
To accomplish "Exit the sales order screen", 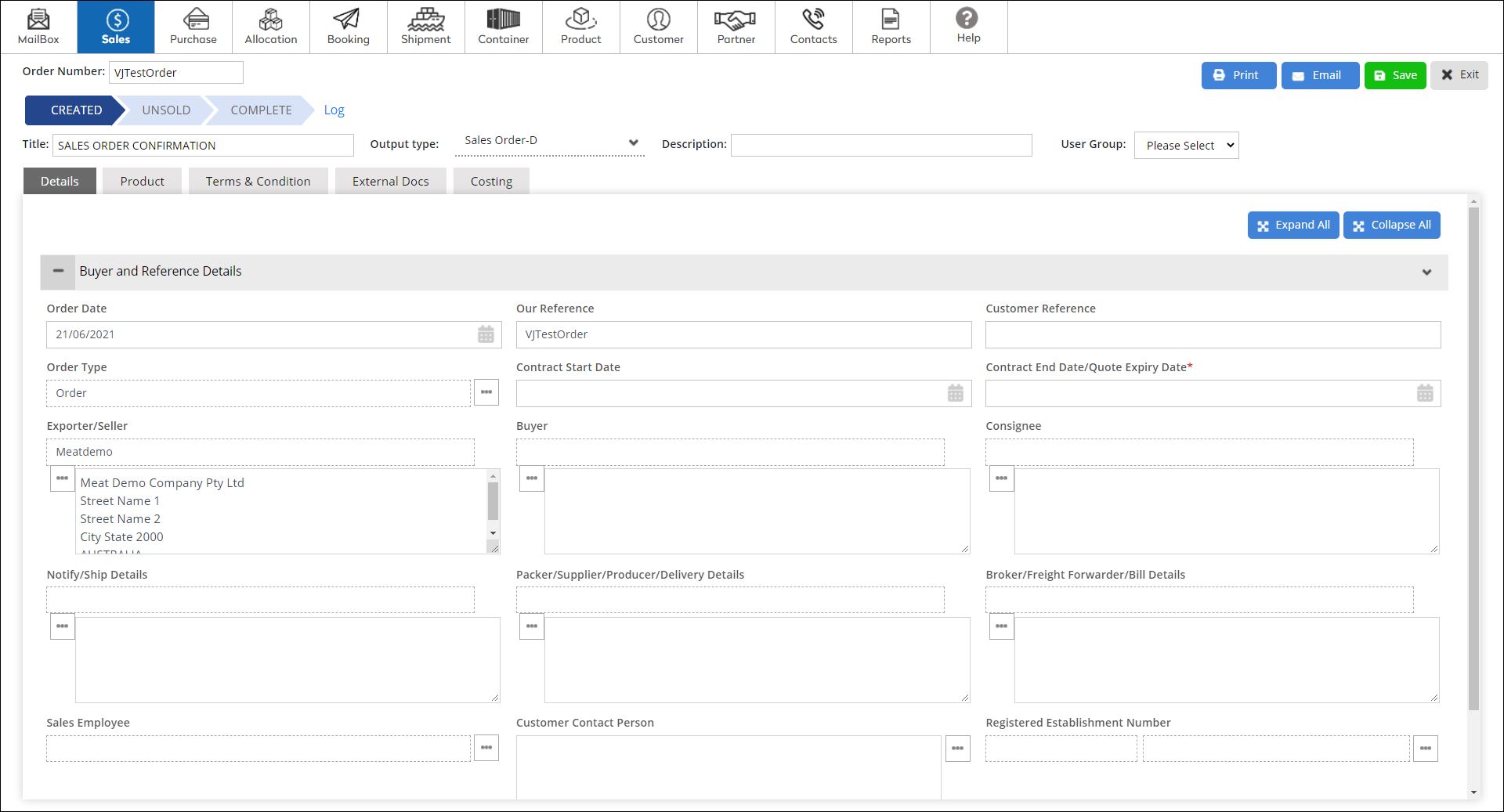I will pos(1459,75).
